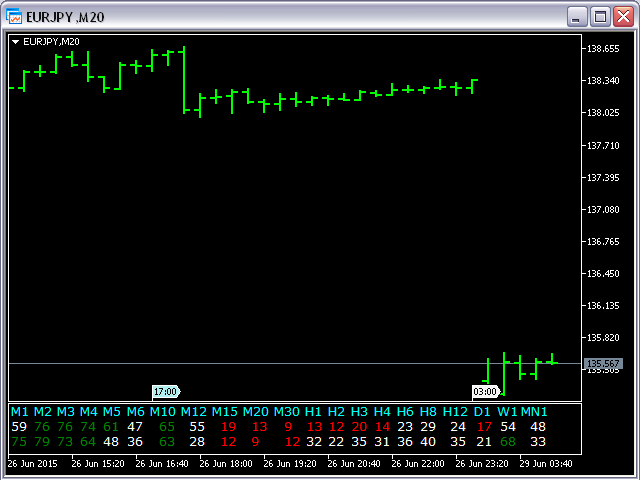Screen dimensions: 640x480
Task: Click the 136.135 price axis label
Action: pos(603,305)
